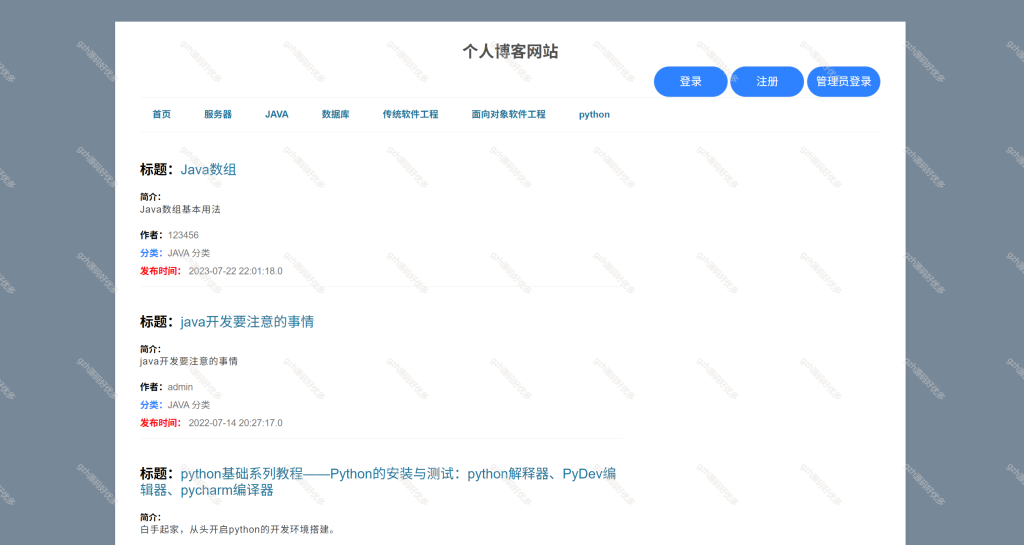Click the 注册 register button

767,82
